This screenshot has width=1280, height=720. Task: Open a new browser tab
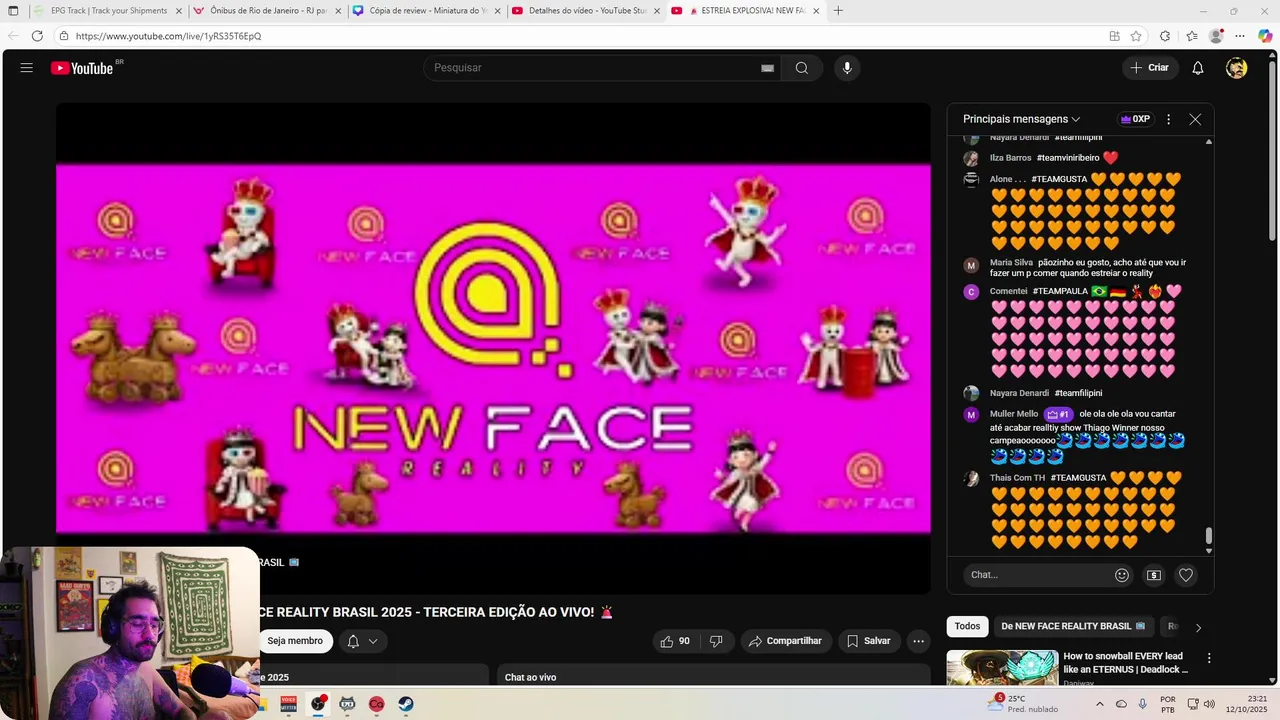point(838,11)
